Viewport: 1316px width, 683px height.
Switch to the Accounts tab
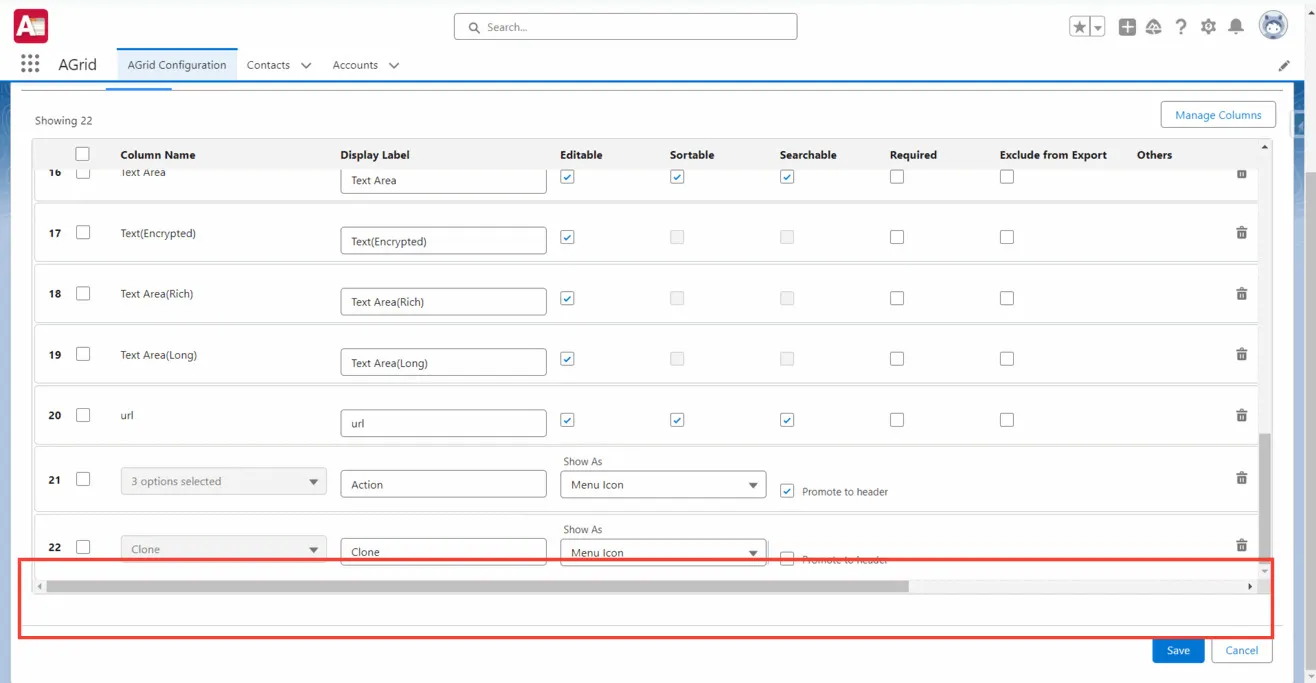(x=355, y=64)
